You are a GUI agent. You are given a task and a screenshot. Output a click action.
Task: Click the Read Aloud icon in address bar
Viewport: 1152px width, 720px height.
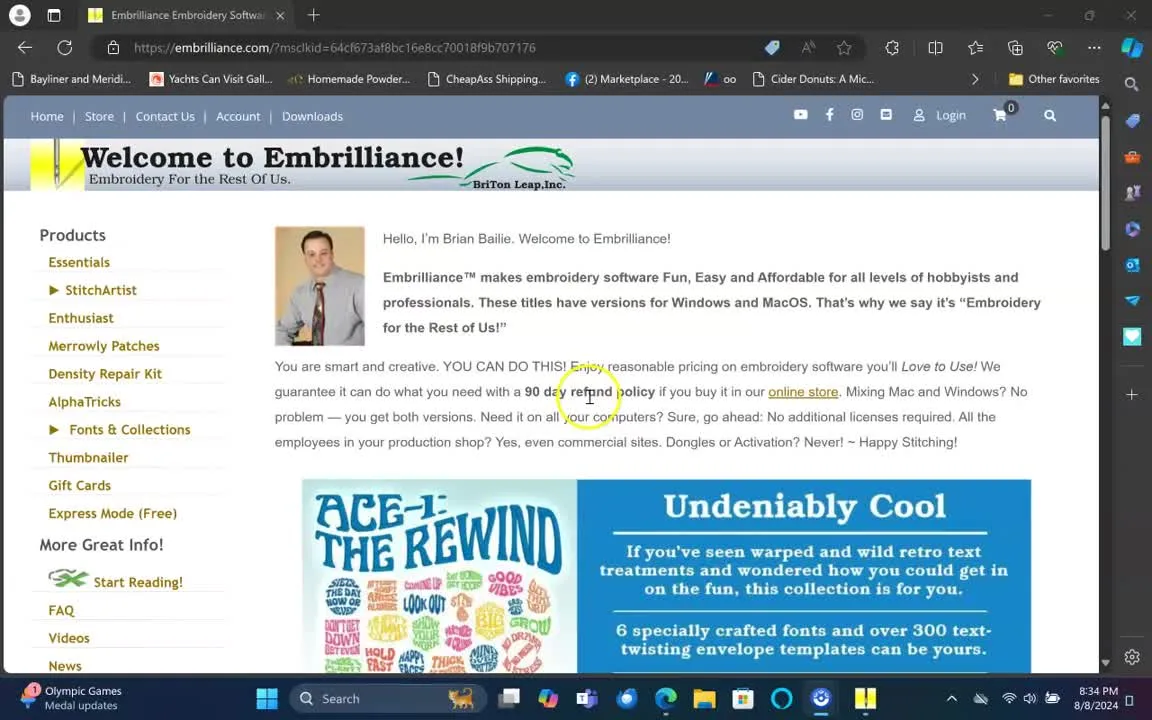pos(808,48)
